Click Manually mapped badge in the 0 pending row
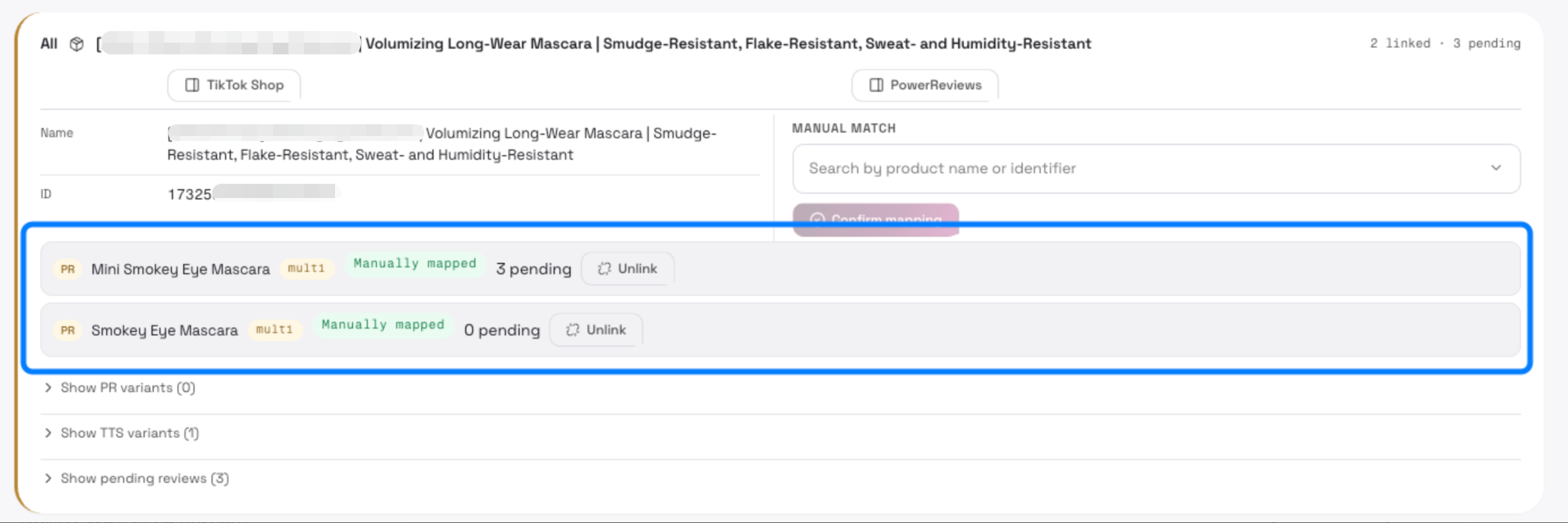This screenshot has height=523, width=1568. [x=383, y=326]
